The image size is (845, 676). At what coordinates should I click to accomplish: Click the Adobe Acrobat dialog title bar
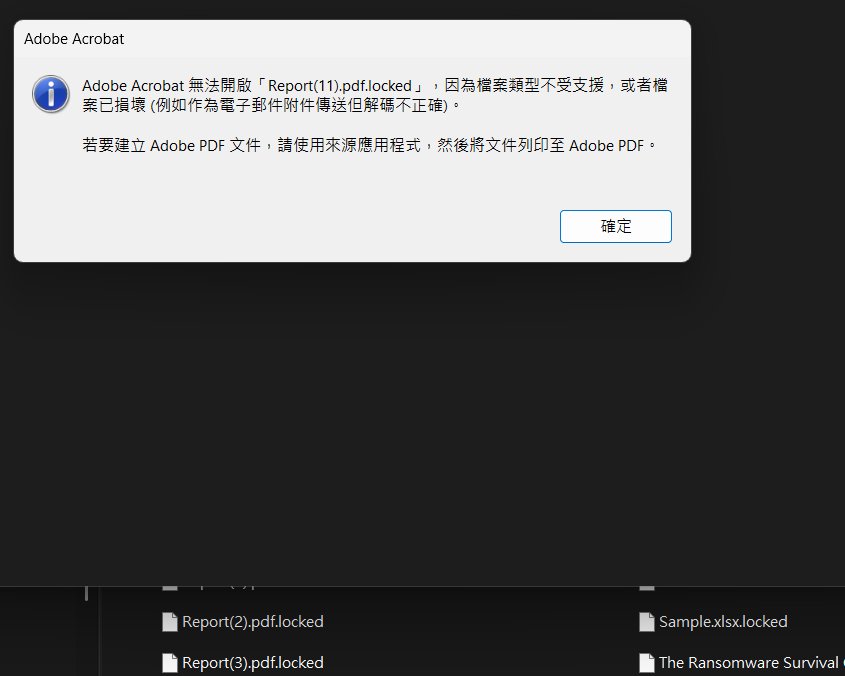click(x=350, y=39)
